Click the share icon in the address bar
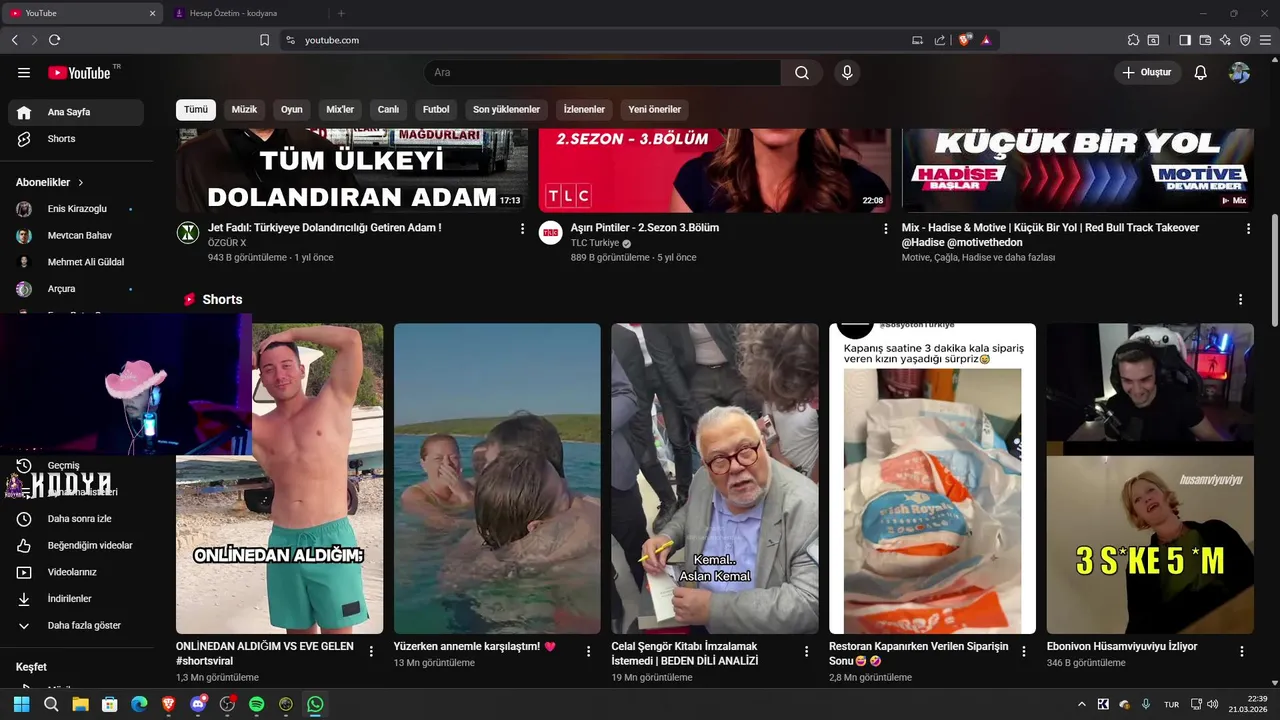Screen dimensions: 1280x720 coord(940,40)
